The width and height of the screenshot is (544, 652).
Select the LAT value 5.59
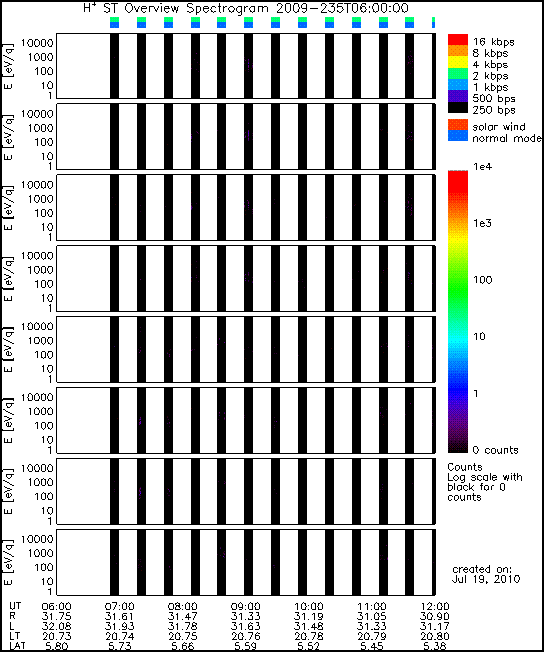click(x=245, y=646)
